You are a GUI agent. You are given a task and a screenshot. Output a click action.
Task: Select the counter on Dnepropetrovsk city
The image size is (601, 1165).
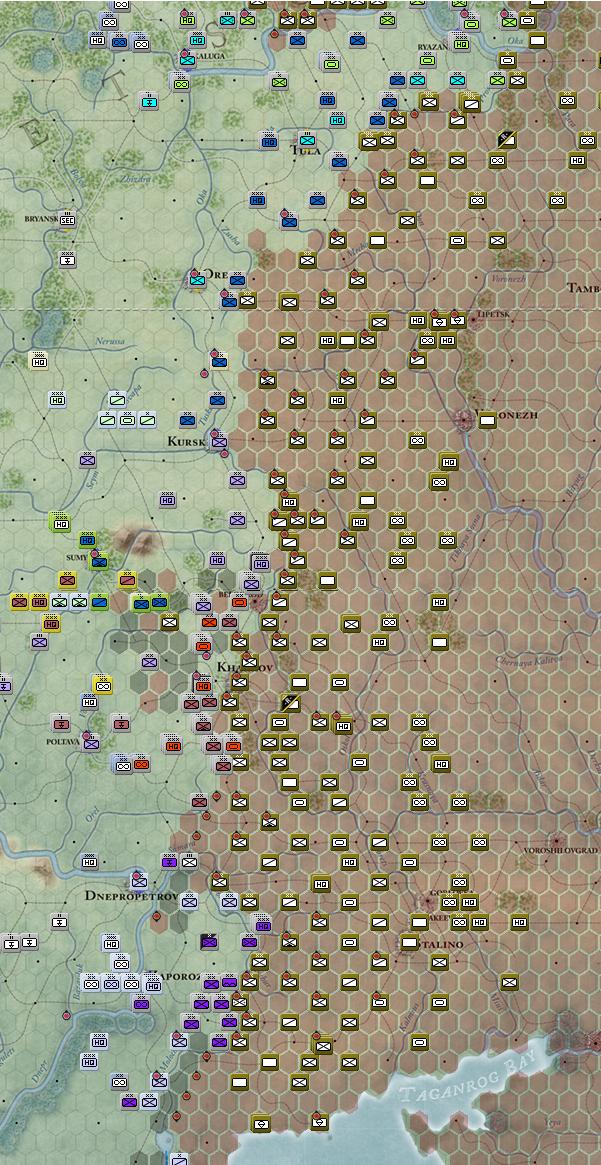pos(139,882)
